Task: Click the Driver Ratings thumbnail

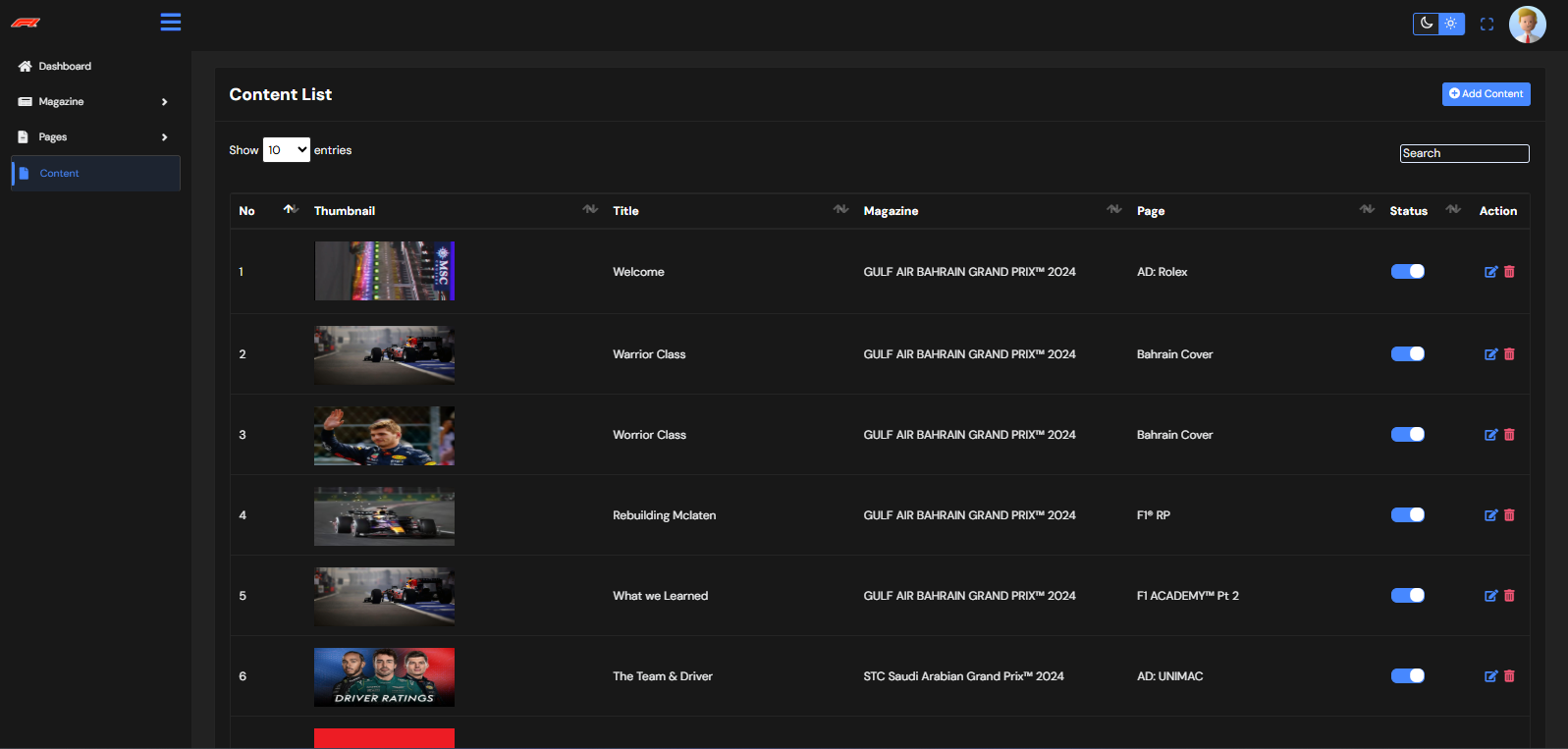Action: click(384, 677)
